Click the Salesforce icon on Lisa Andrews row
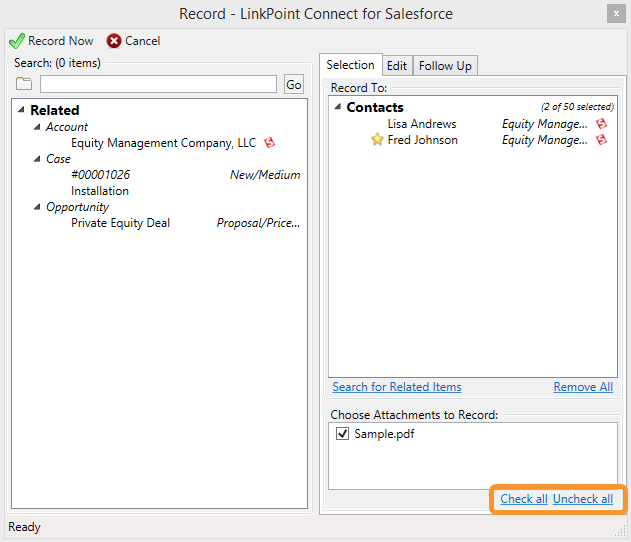The height and width of the screenshot is (542, 631). pos(602,124)
